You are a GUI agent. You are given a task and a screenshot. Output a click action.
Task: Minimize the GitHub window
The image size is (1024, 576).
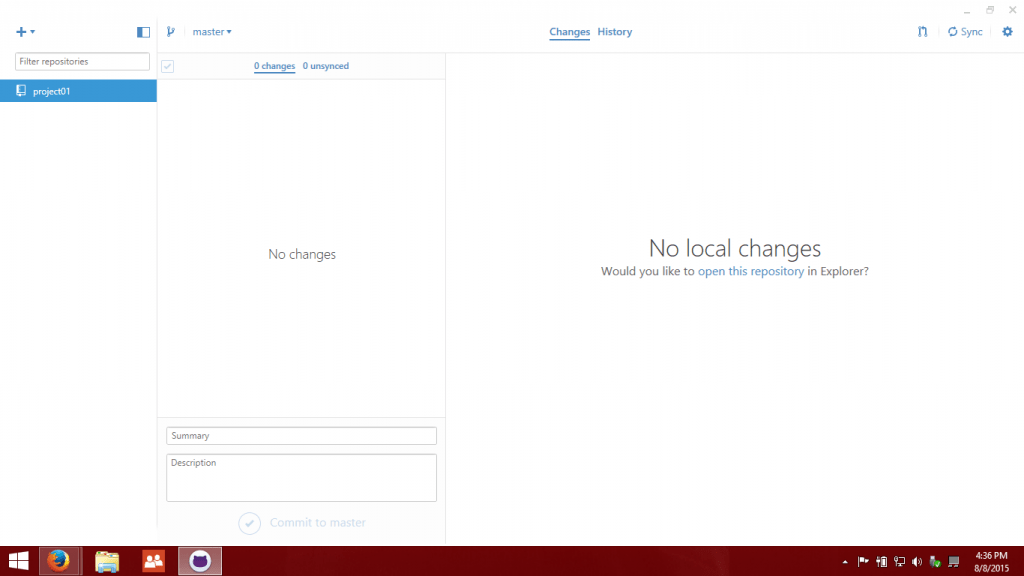pos(967,10)
